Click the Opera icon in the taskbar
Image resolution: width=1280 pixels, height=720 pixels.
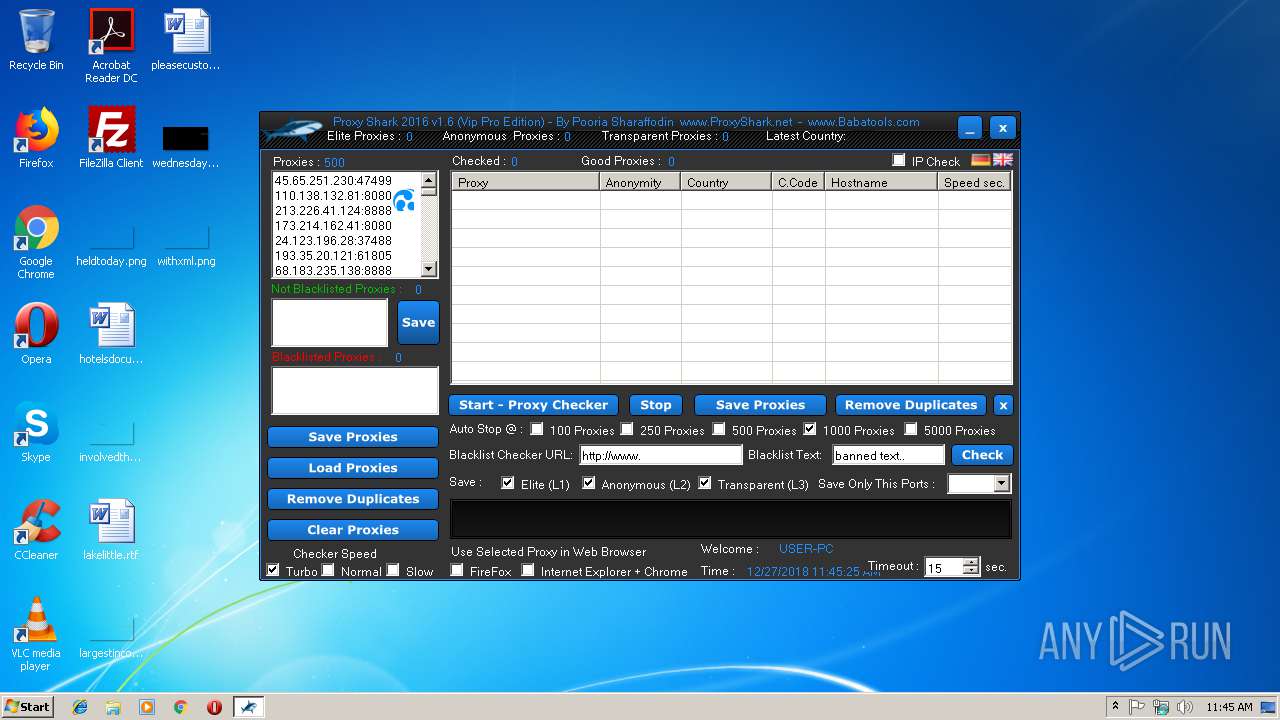pyautogui.click(x=214, y=707)
